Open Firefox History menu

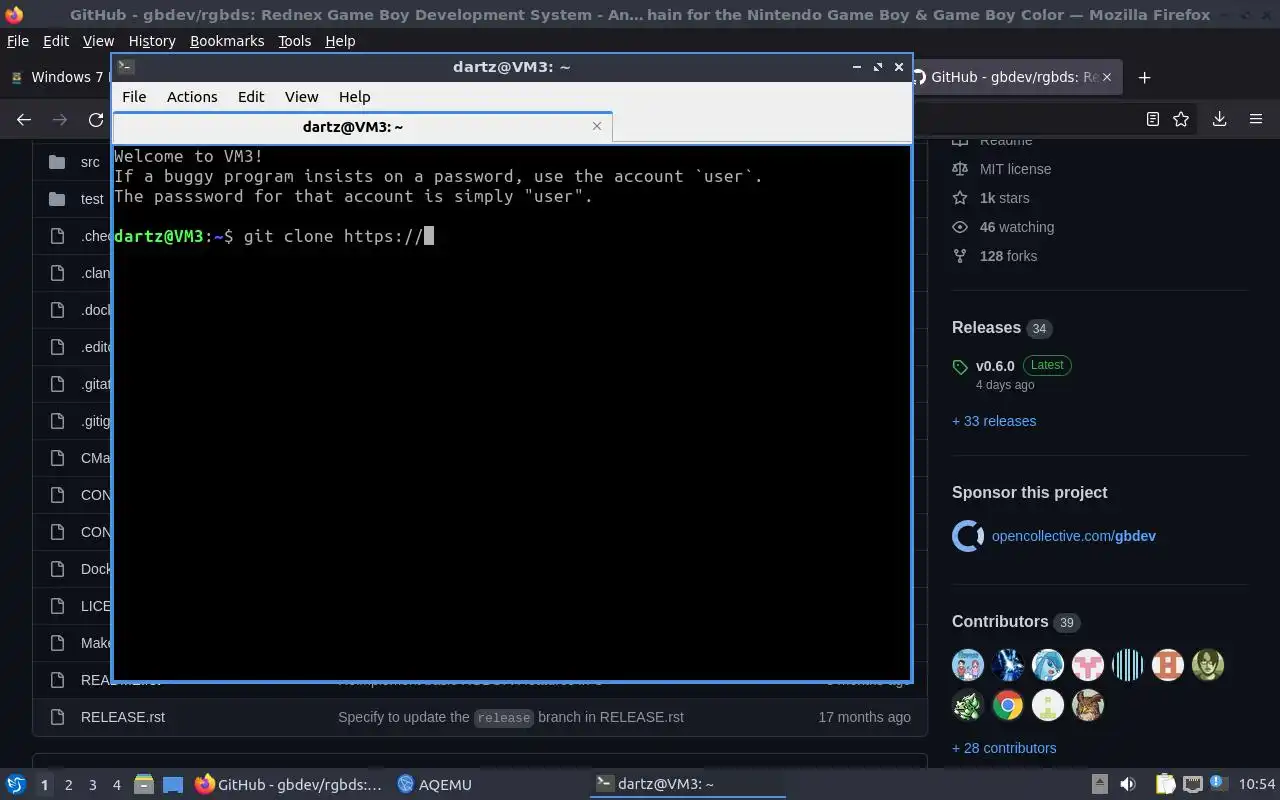pos(152,41)
